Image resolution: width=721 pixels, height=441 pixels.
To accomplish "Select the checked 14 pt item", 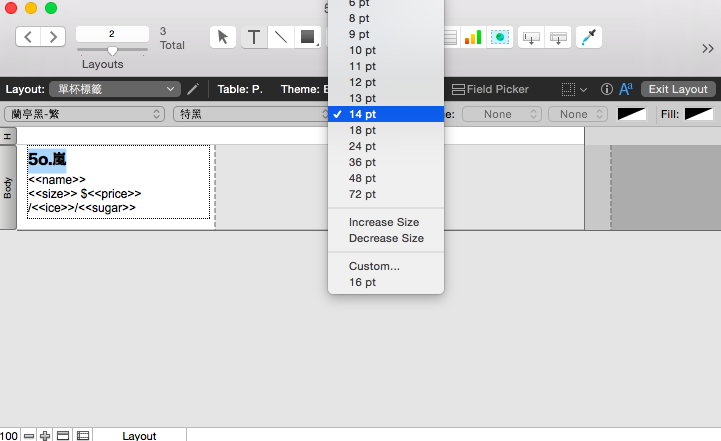I will (386, 114).
